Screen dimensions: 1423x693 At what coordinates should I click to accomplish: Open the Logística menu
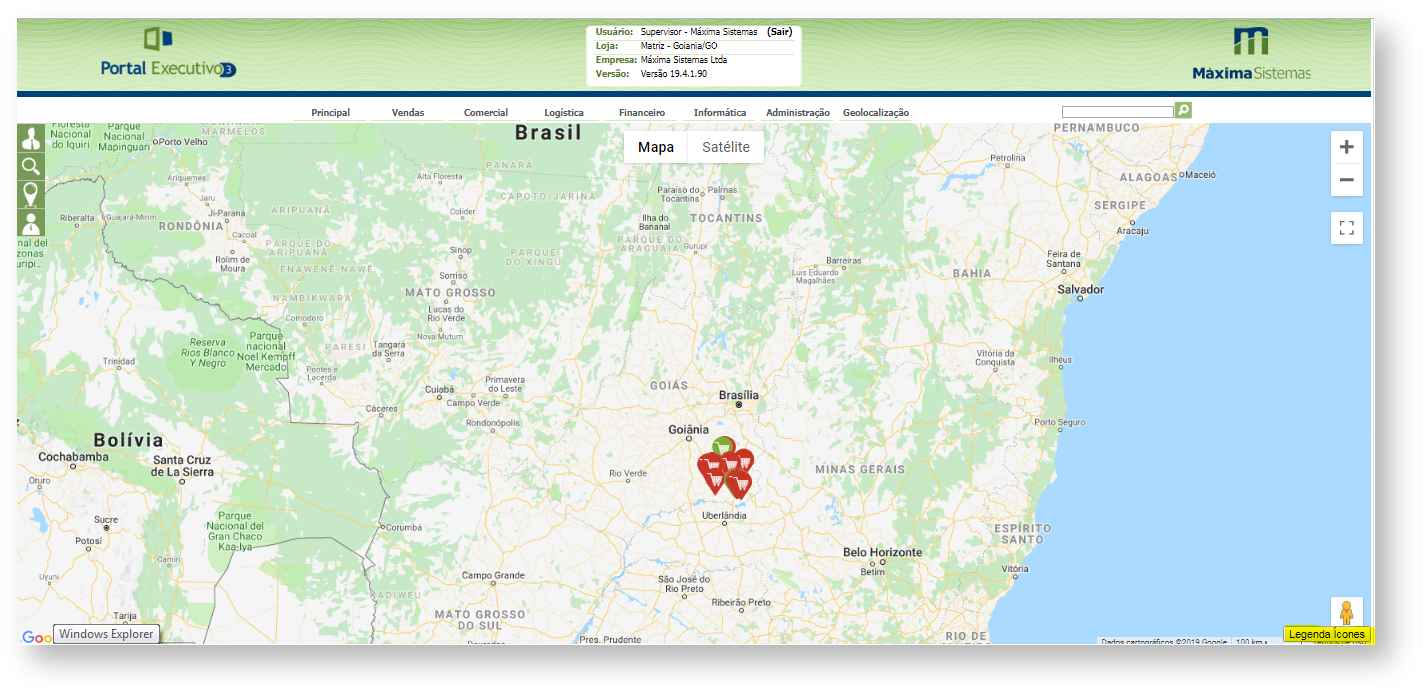coord(564,113)
